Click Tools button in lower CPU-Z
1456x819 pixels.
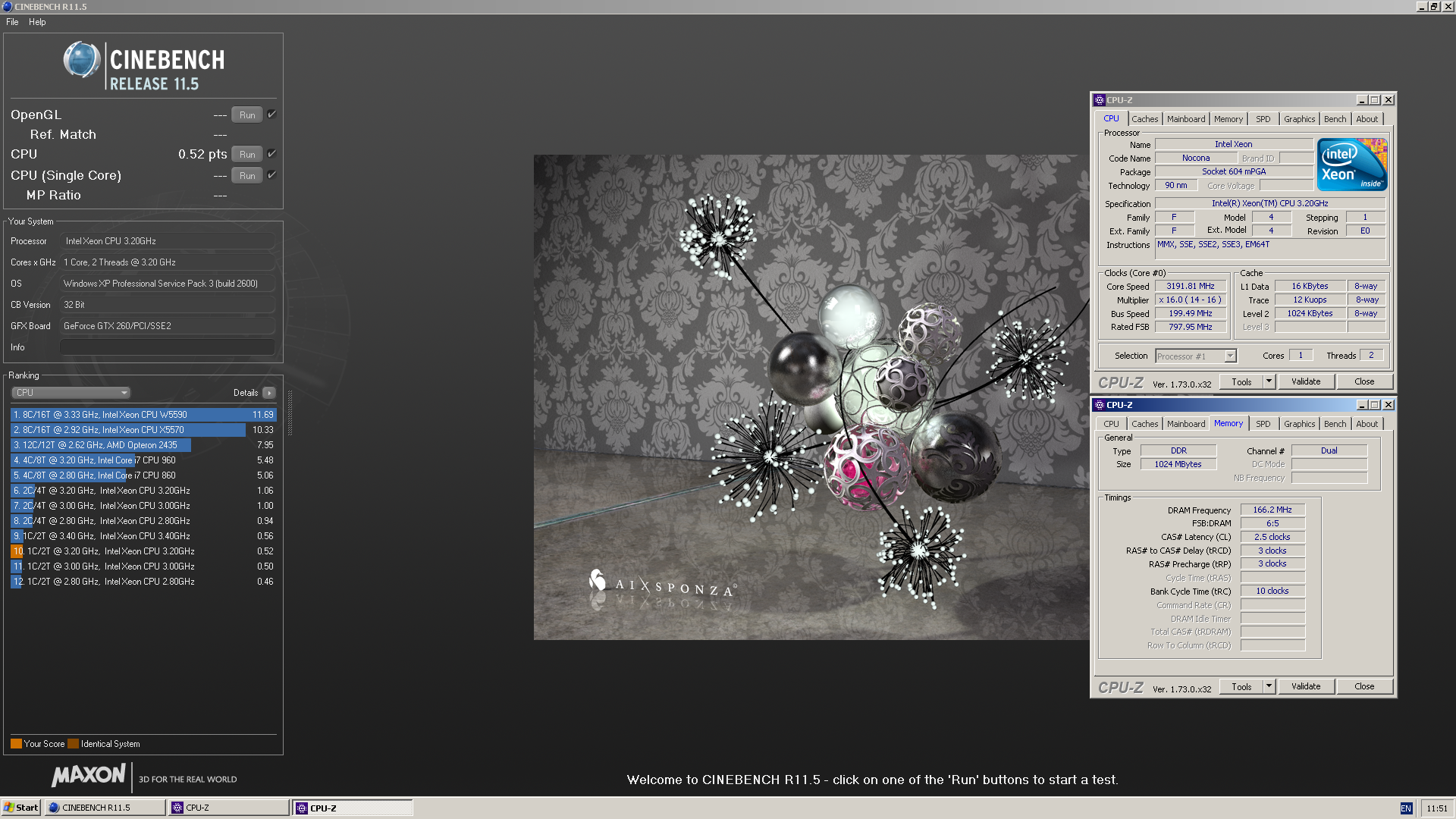pyautogui.click(x=1241, y=687)
